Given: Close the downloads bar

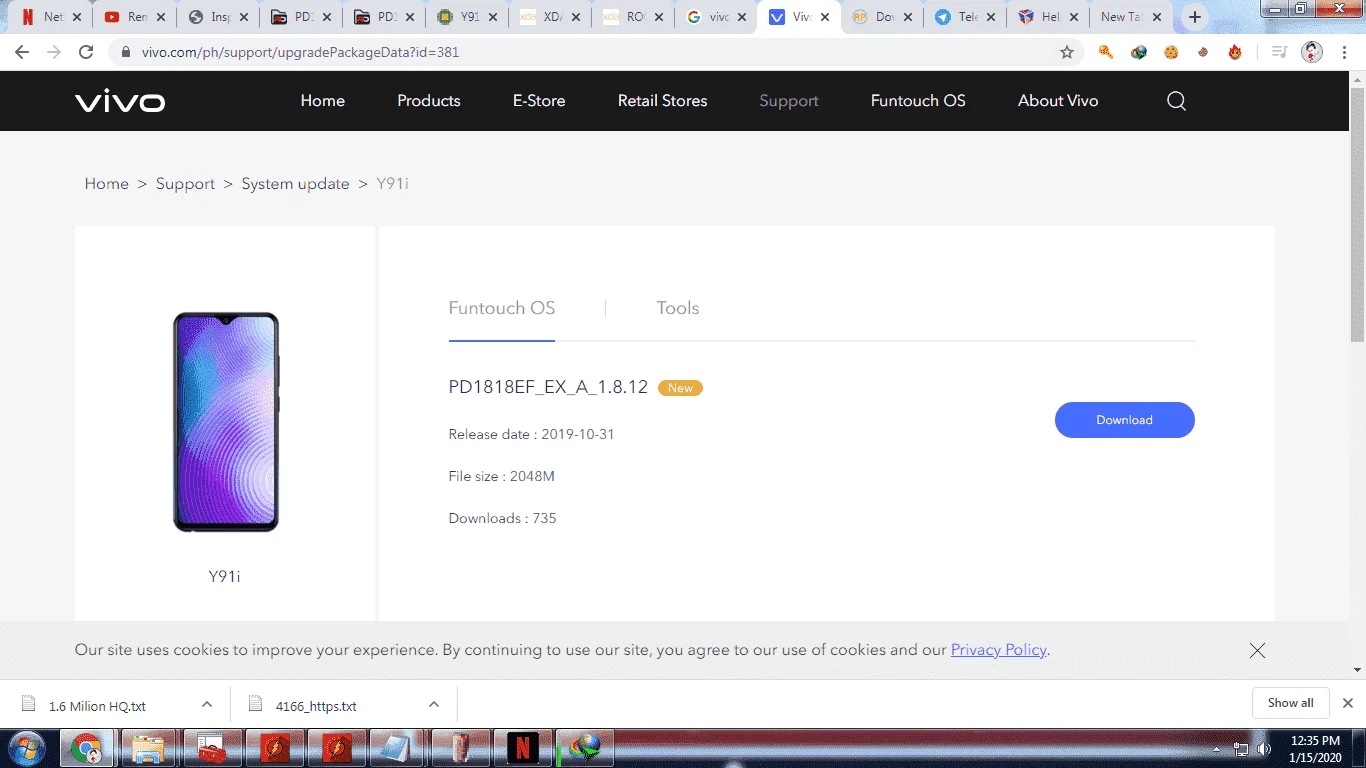Looking at the screenshot, I should click(x=1347, y=703).
